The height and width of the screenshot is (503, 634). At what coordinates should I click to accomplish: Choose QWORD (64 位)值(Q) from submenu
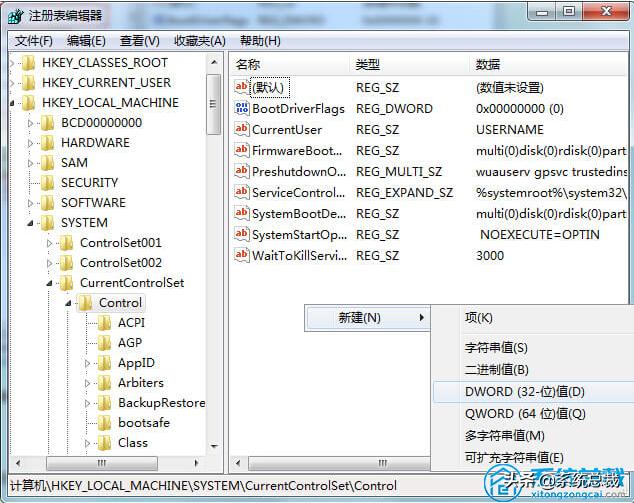coord(533,414)
